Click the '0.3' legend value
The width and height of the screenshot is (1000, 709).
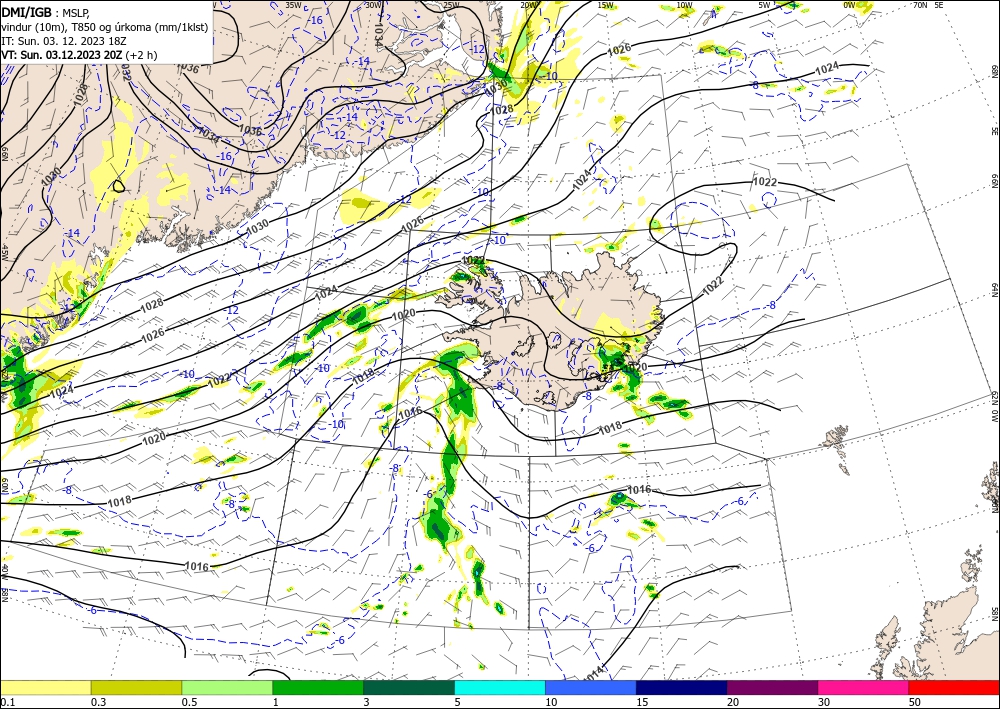tap(98, 702)
